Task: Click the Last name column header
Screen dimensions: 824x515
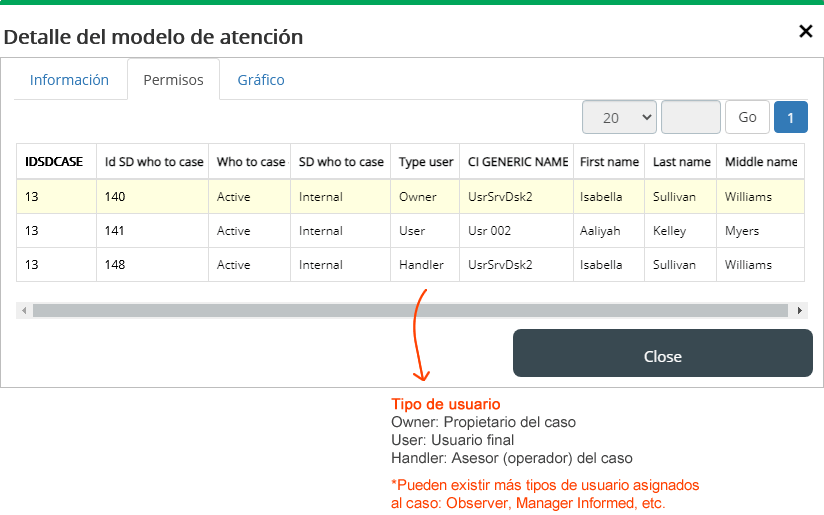Action: coord(681,162)
